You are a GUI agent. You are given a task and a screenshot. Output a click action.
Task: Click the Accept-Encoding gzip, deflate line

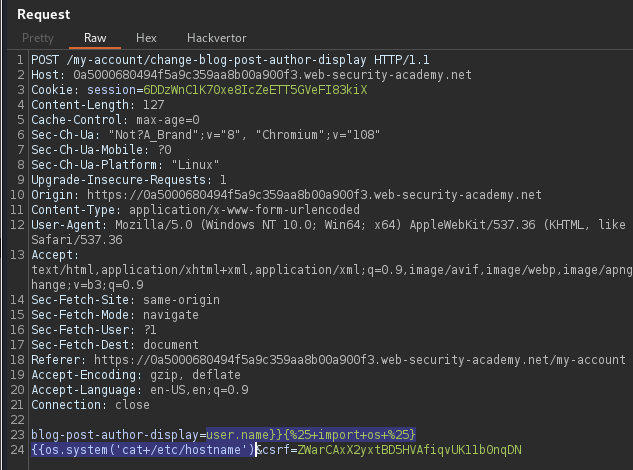point(136,375)
